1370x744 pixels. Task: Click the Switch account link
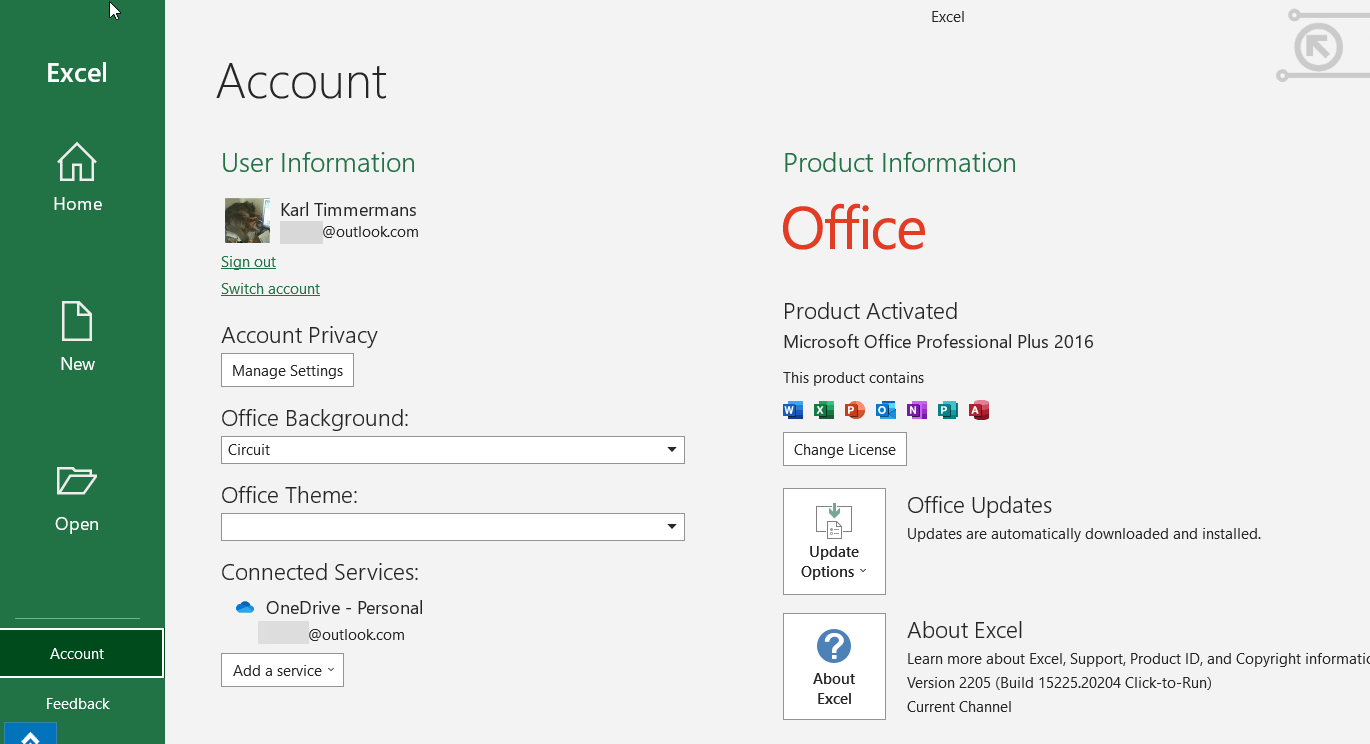270,289
